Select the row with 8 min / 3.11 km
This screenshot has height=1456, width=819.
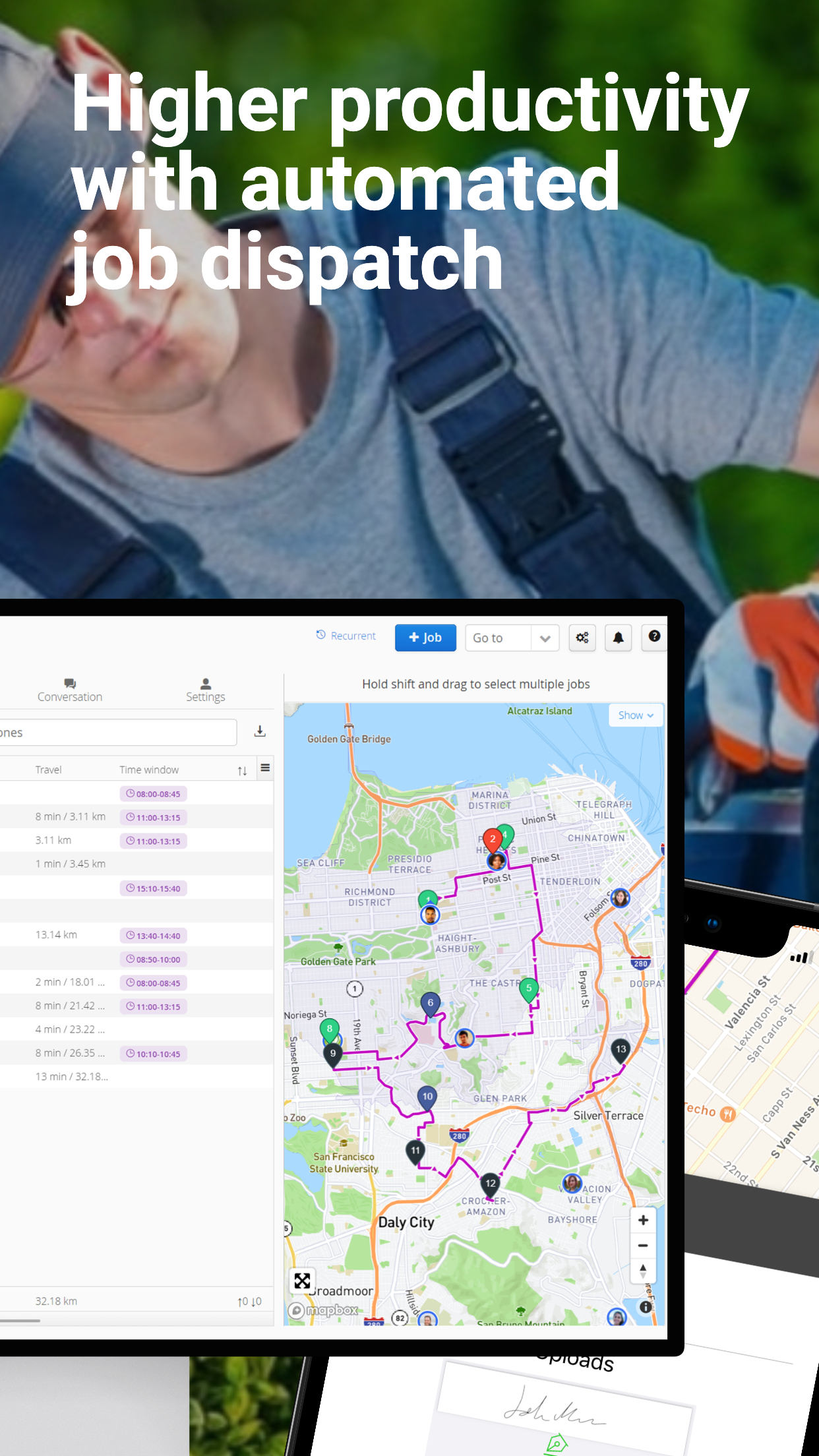[x=136, y=817]
